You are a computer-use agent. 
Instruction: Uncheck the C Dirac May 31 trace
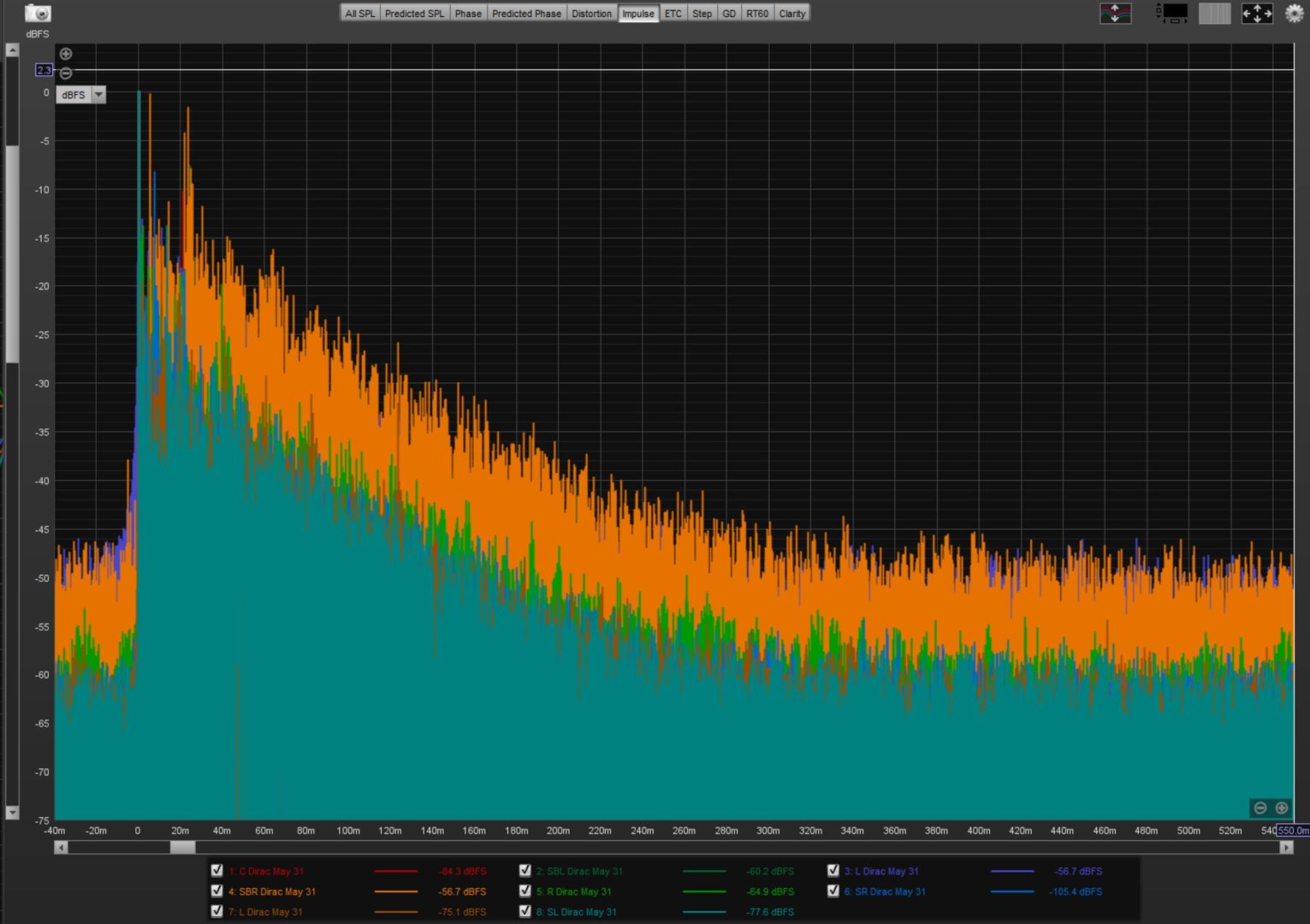pos(216,870)
